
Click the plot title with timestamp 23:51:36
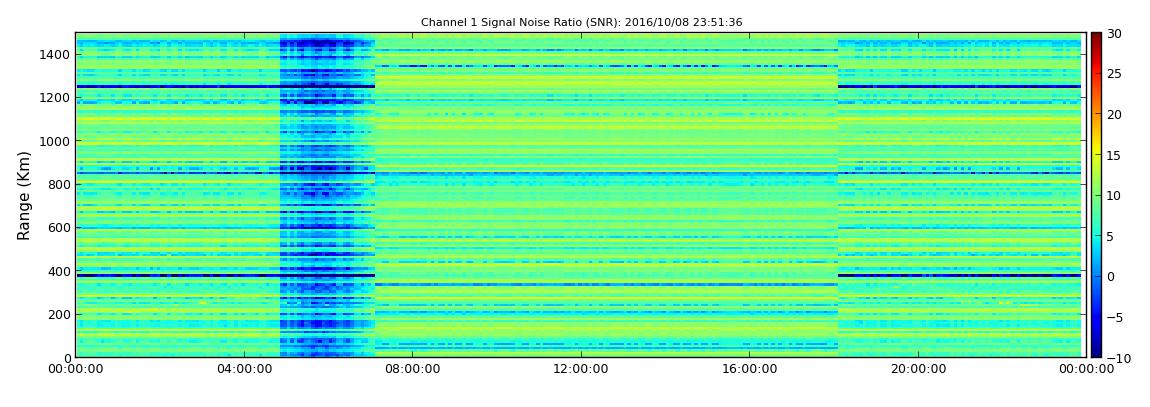pos(582,23)
